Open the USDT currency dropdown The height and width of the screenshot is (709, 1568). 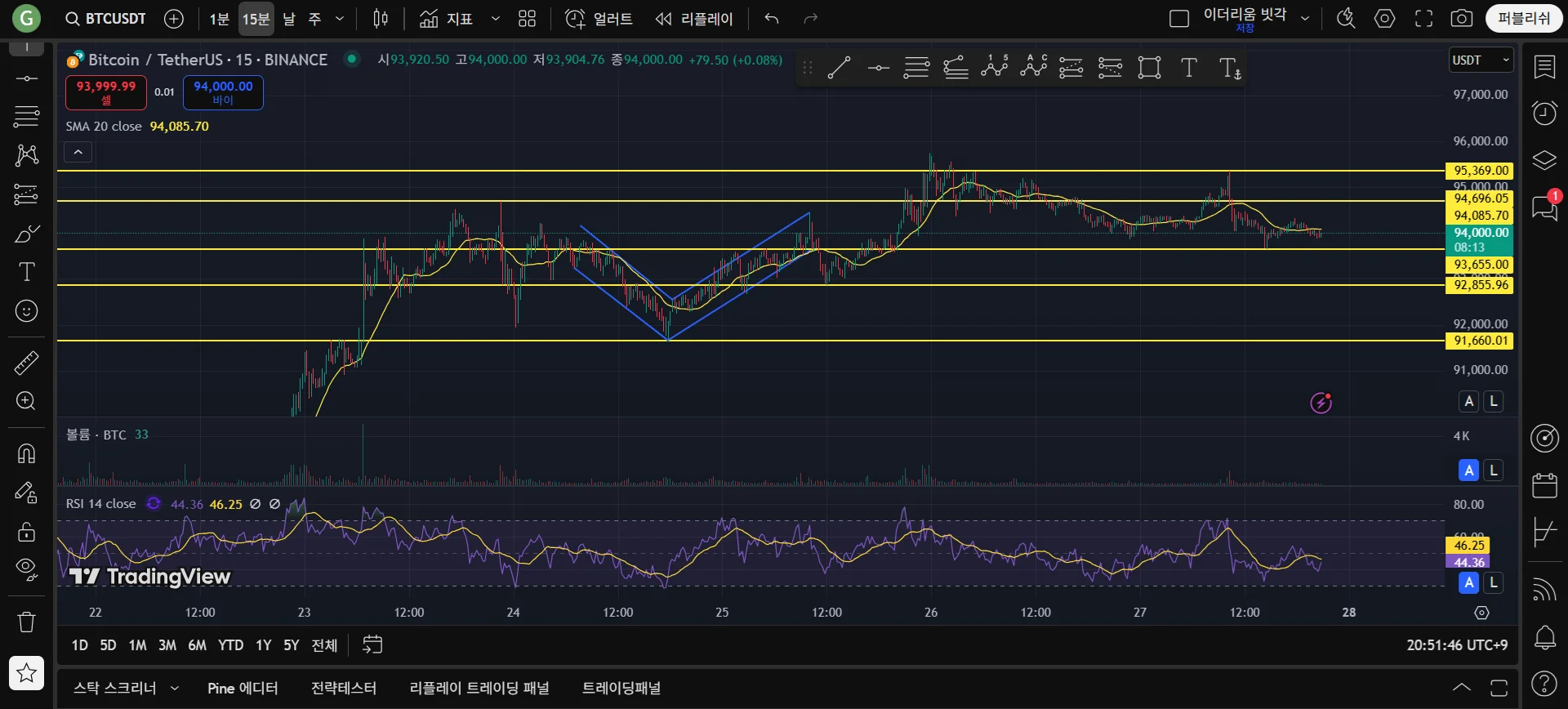click(1481, 60)
